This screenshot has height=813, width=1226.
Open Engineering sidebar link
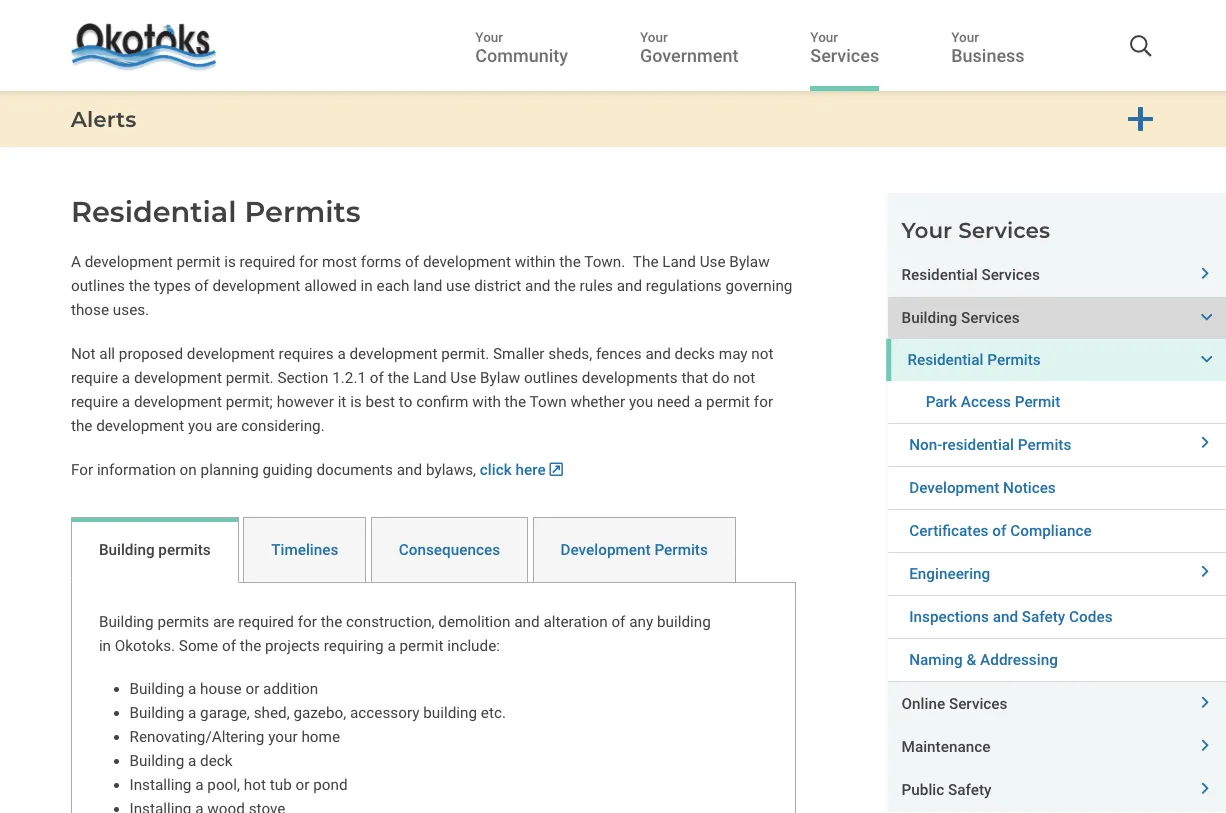pos(949,574)
